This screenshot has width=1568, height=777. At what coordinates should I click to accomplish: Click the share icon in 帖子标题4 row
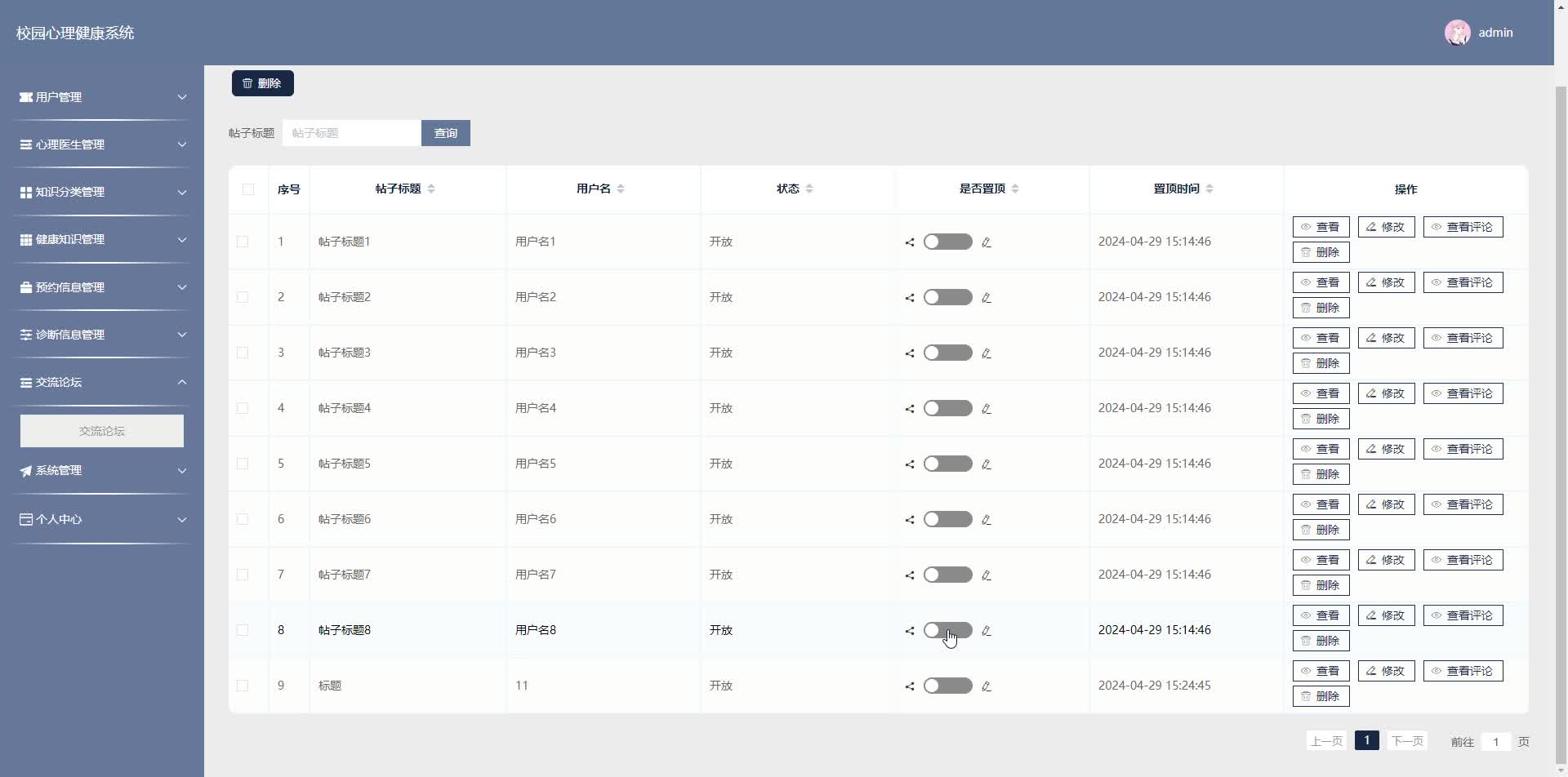(910, 409)
